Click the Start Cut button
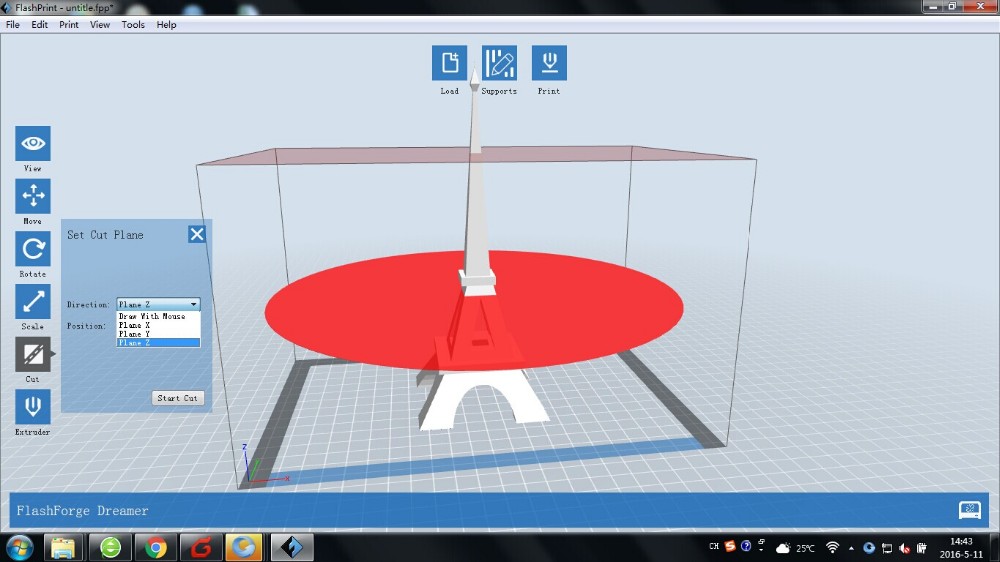 click(x=178, y=398)
